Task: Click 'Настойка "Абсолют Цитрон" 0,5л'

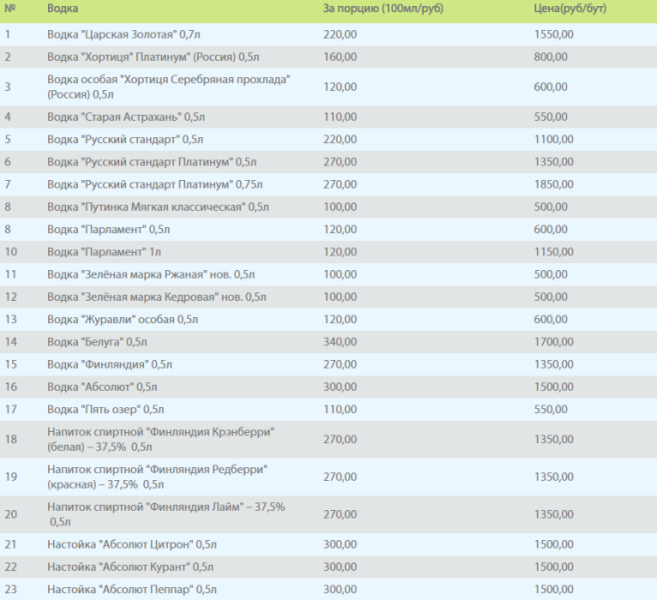Action: 132,545
